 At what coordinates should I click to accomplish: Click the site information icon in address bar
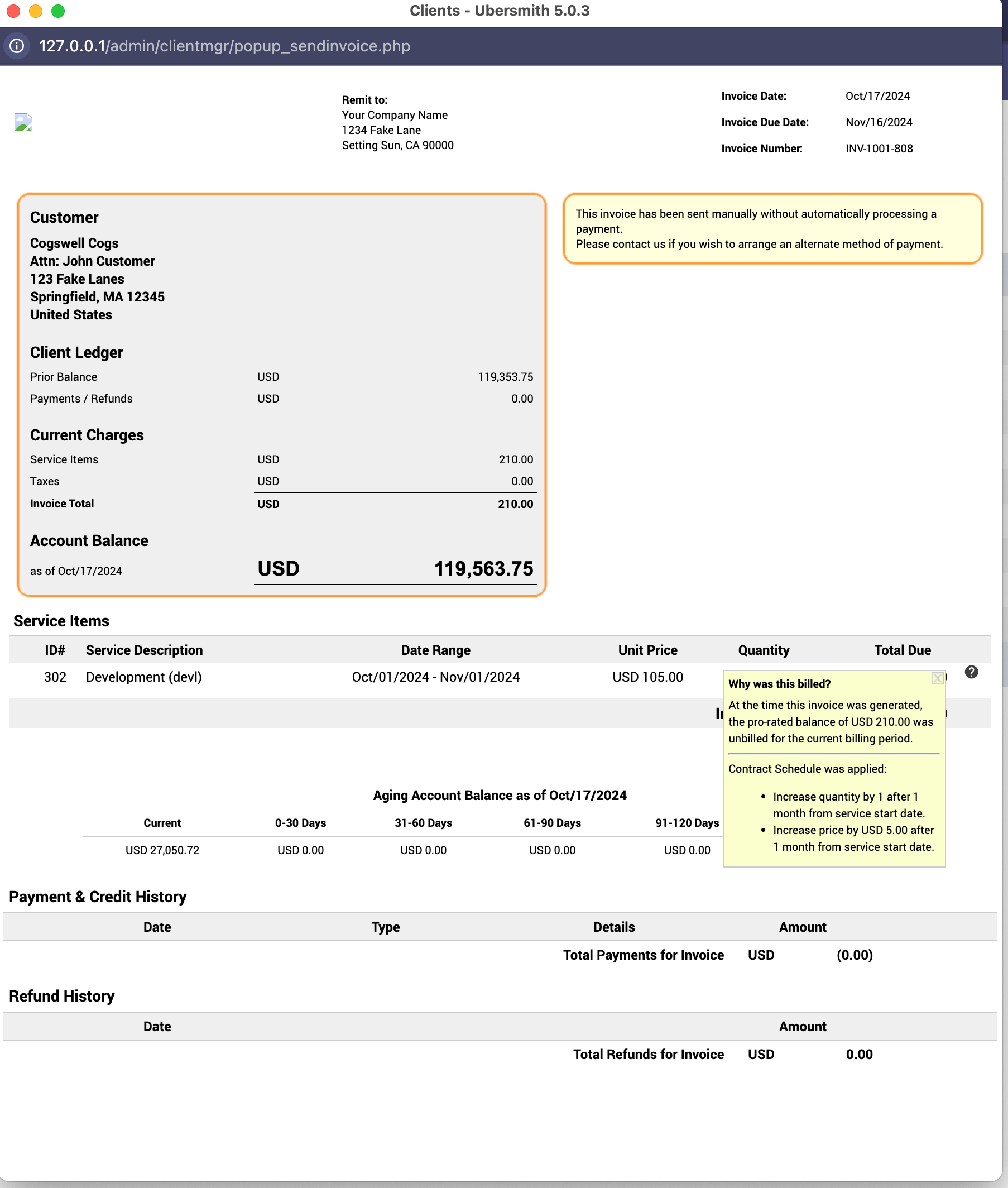coord(17,46)
